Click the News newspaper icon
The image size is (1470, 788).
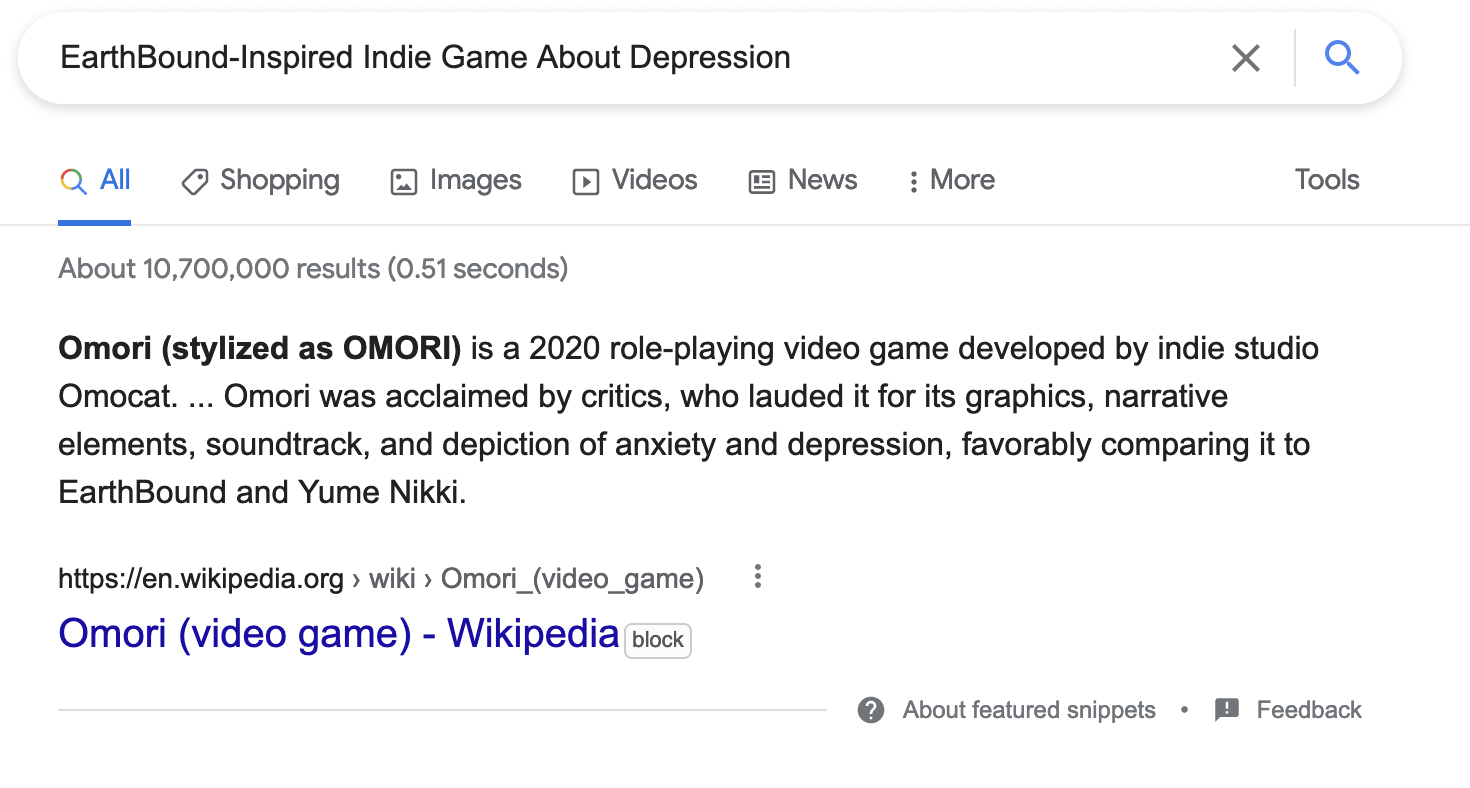pyautogui.click(x=761, y=181)
